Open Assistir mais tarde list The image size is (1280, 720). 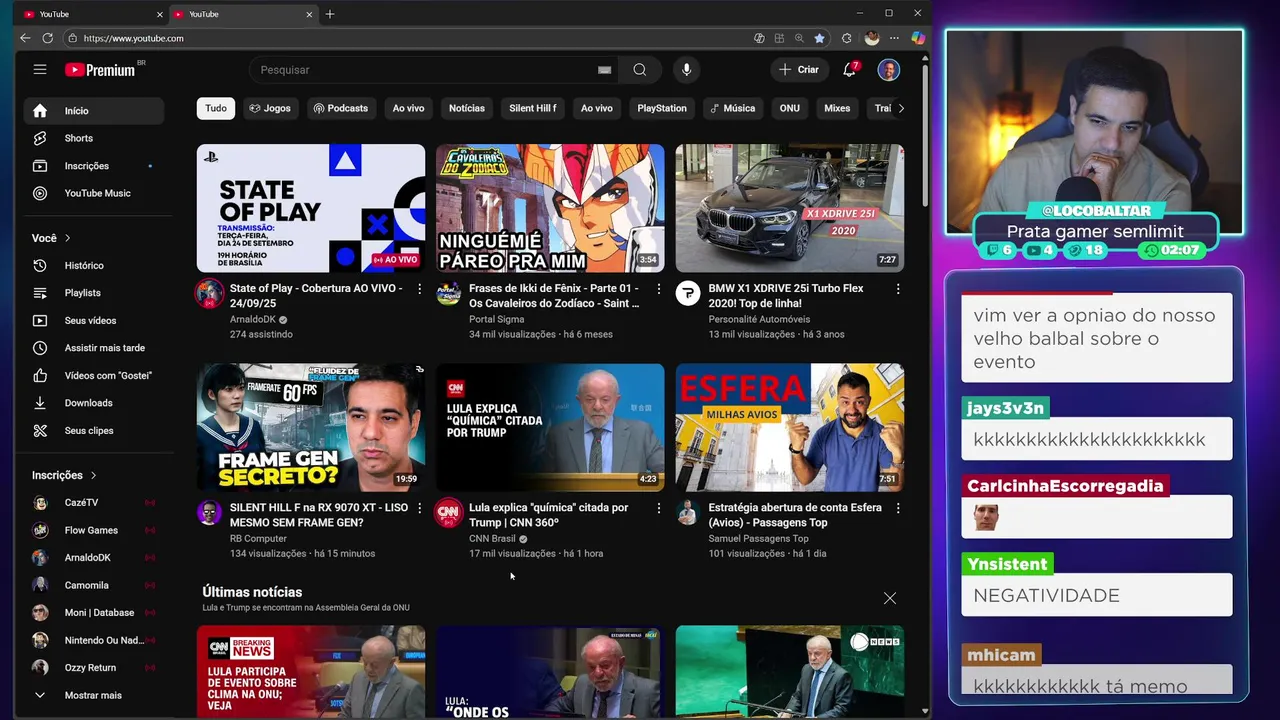click(94, 348)
